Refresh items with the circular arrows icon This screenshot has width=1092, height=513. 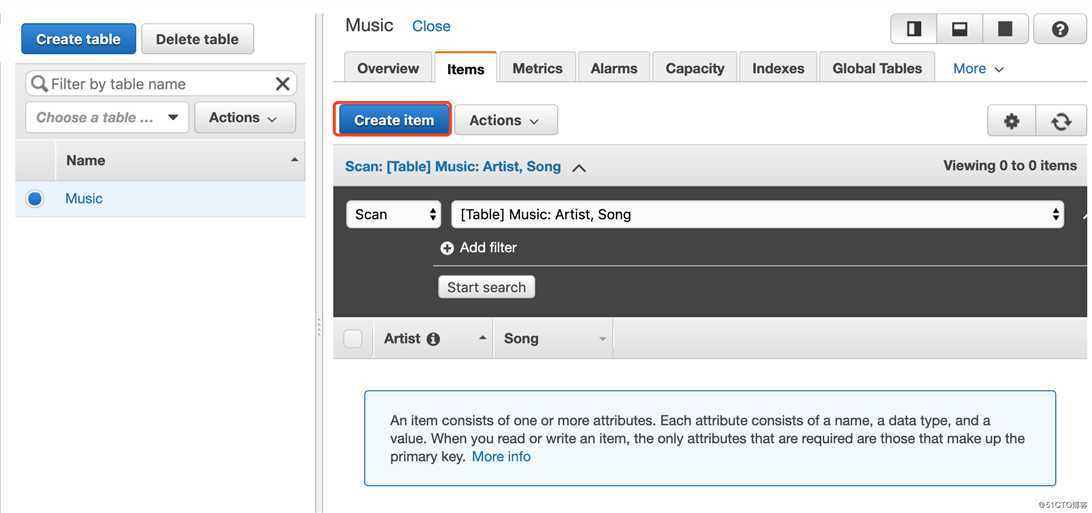(x=1061, y=121)
